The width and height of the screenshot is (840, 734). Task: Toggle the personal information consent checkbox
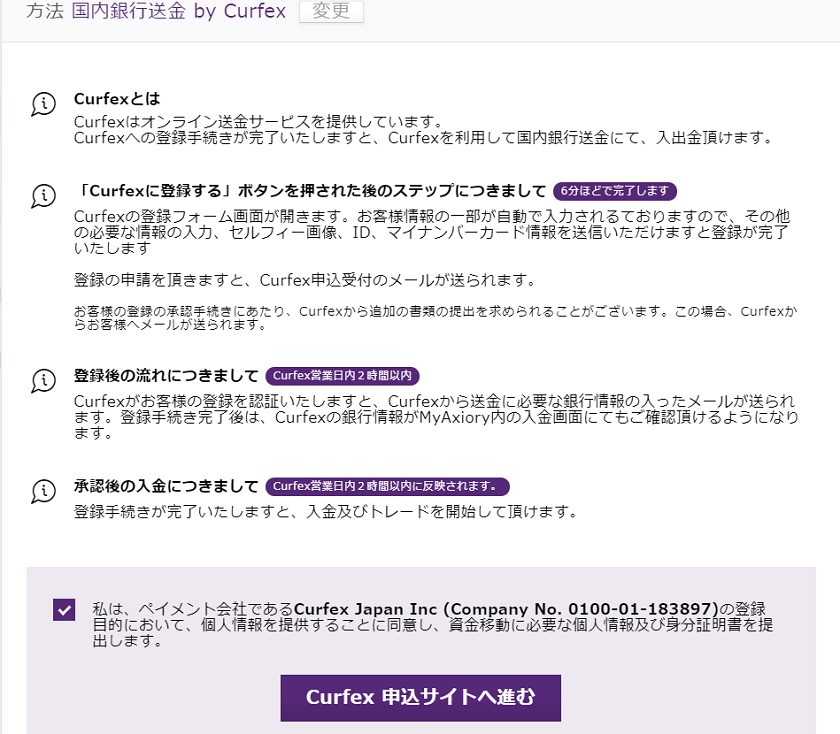[64, 609]
